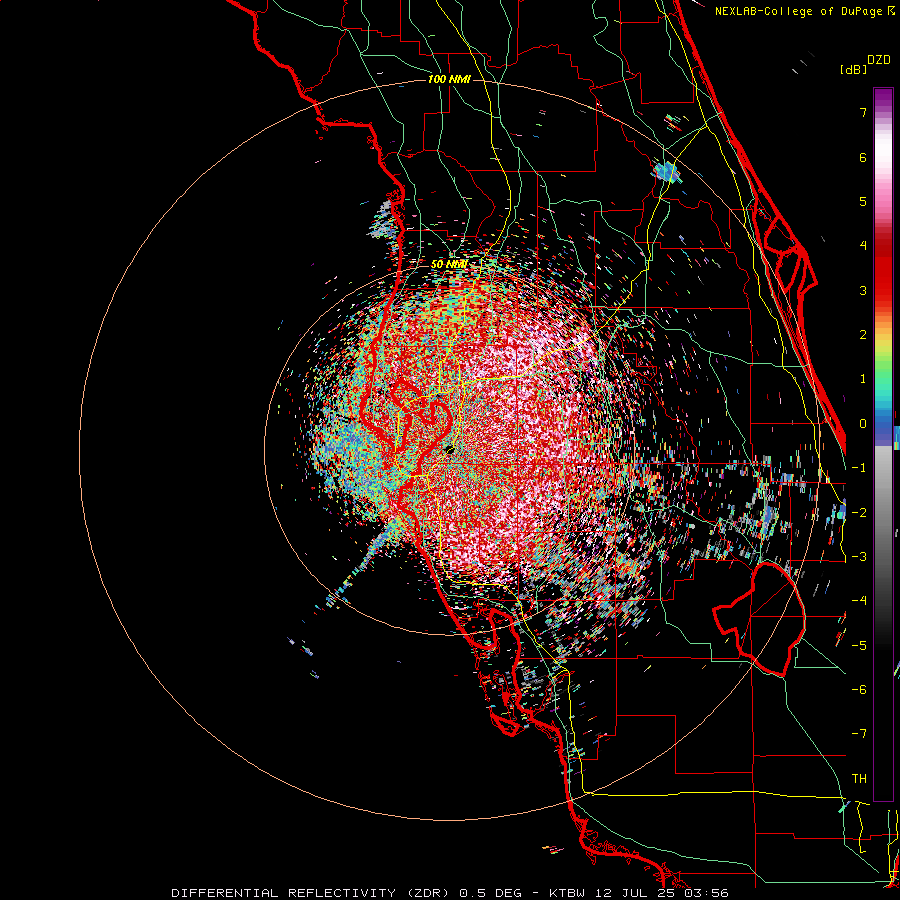Image resolution: width=900 pixels, height=900 pixels.
Task: Click the color scale value -4
Action: pos(859,601)
